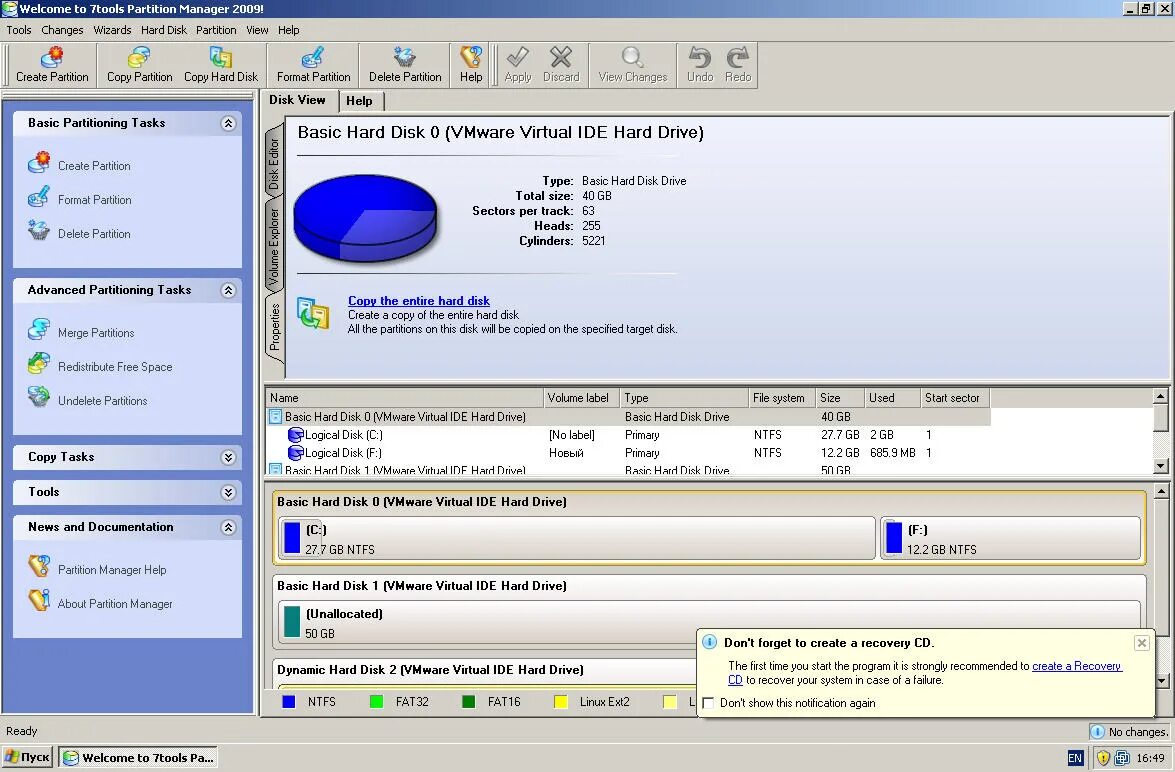Click the disk map scroll-down arrow
The image size is (1175, 772).
coord(1161,681)
